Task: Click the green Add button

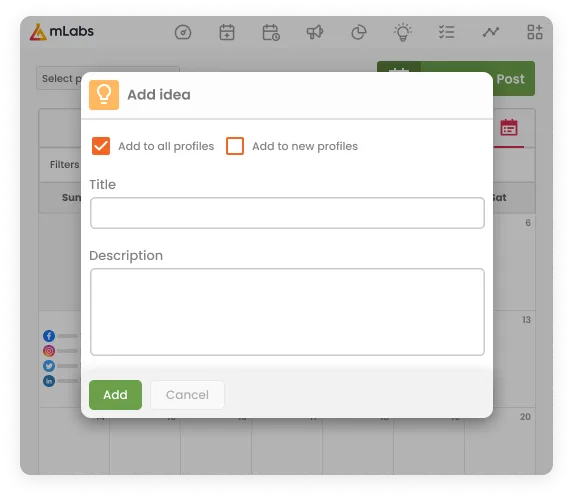Action: [115, 395]
